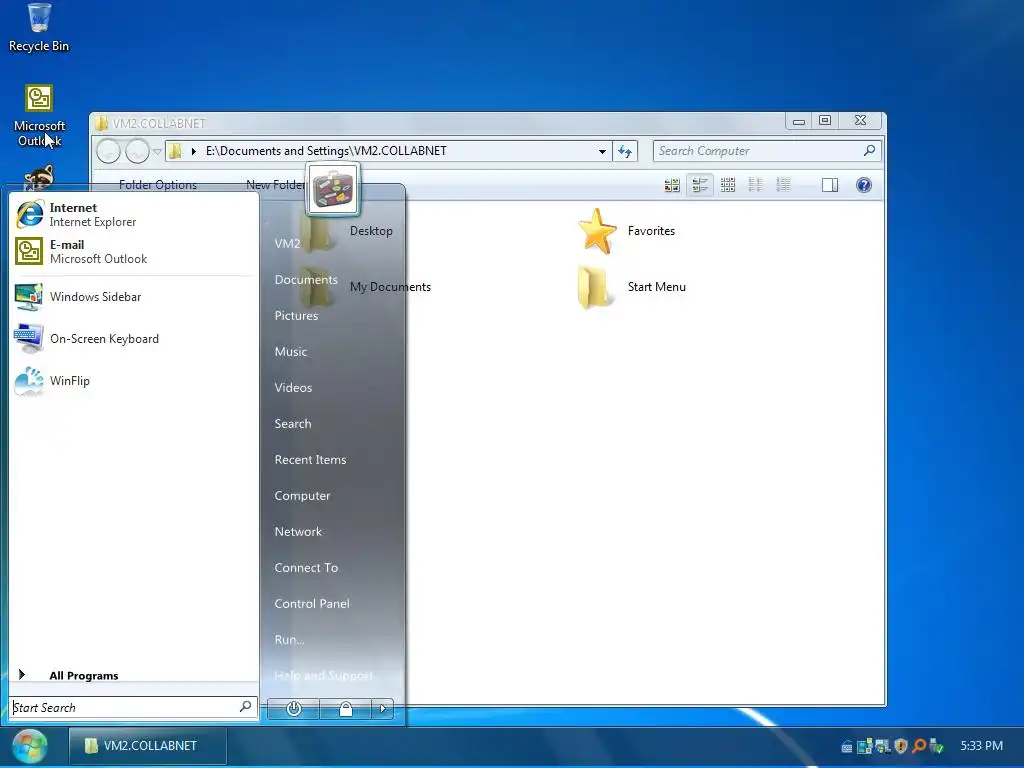The height and width of the screenshot is (768, 1024).
Task: Go forward in the Explorer window
Action: coord(137,152)
